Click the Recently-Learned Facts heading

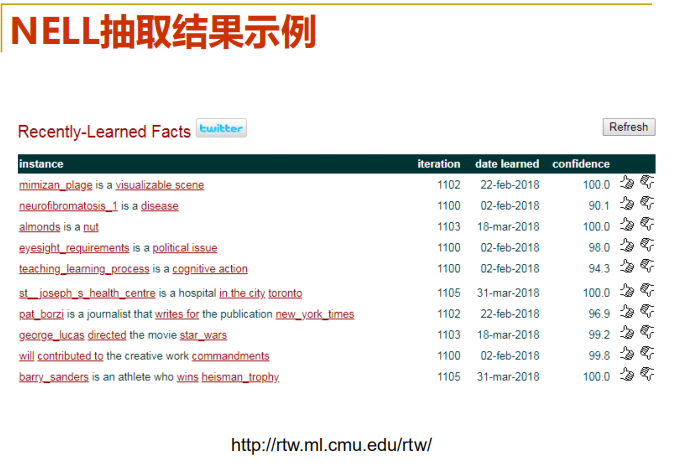pyautogui.click(x=104, y=132)
